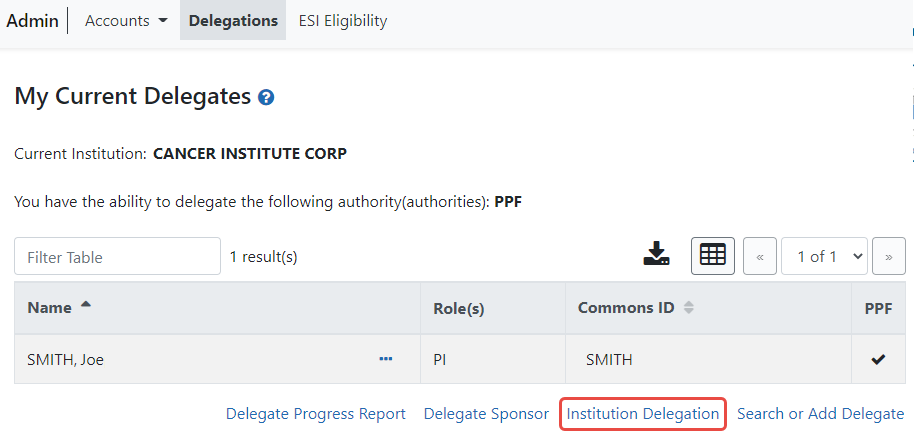Switch to the Delegations tab
This screenshot has width=914, height=436.
coord(233,21)
